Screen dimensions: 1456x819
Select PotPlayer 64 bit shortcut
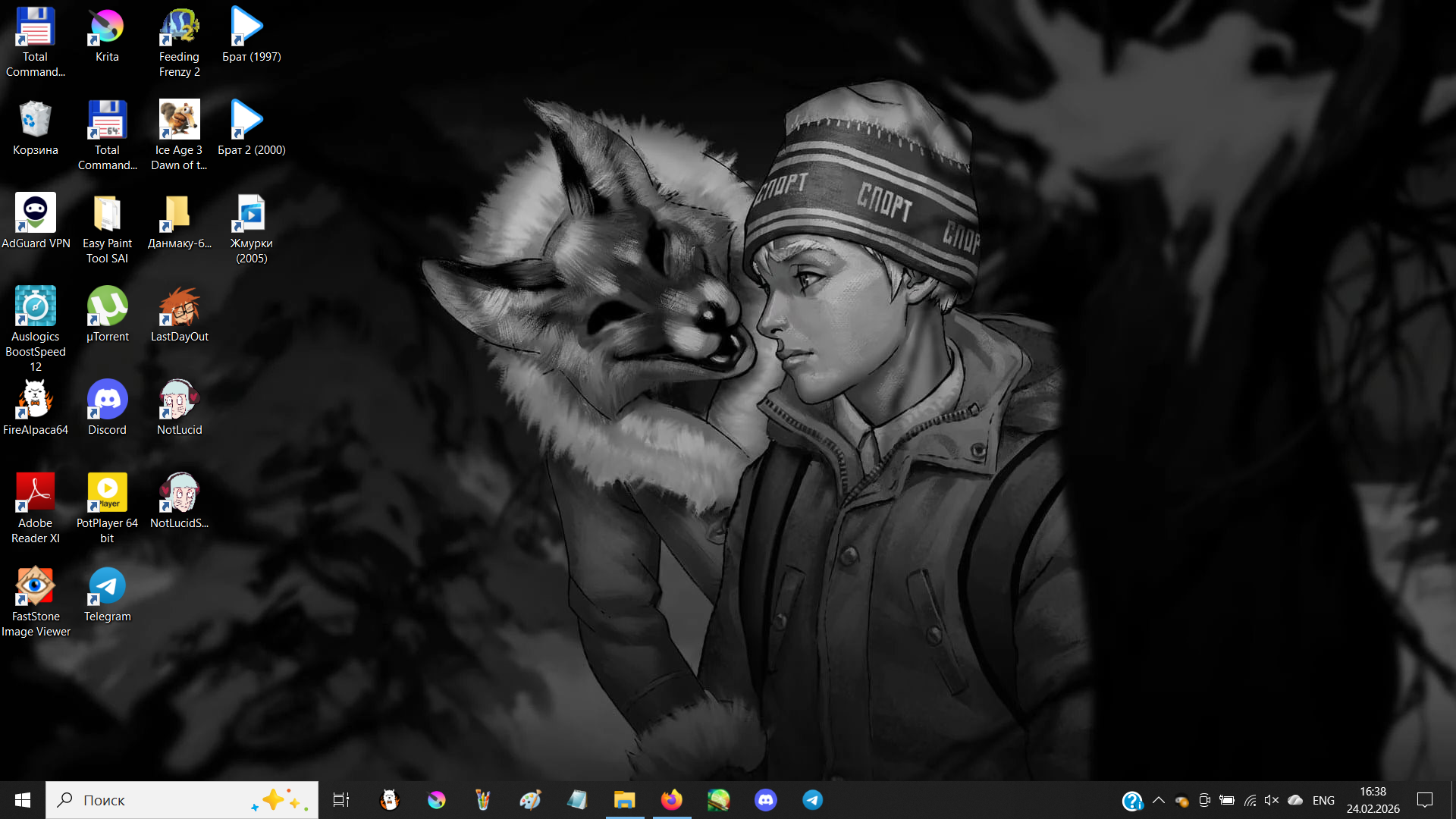tap(107, 493)
